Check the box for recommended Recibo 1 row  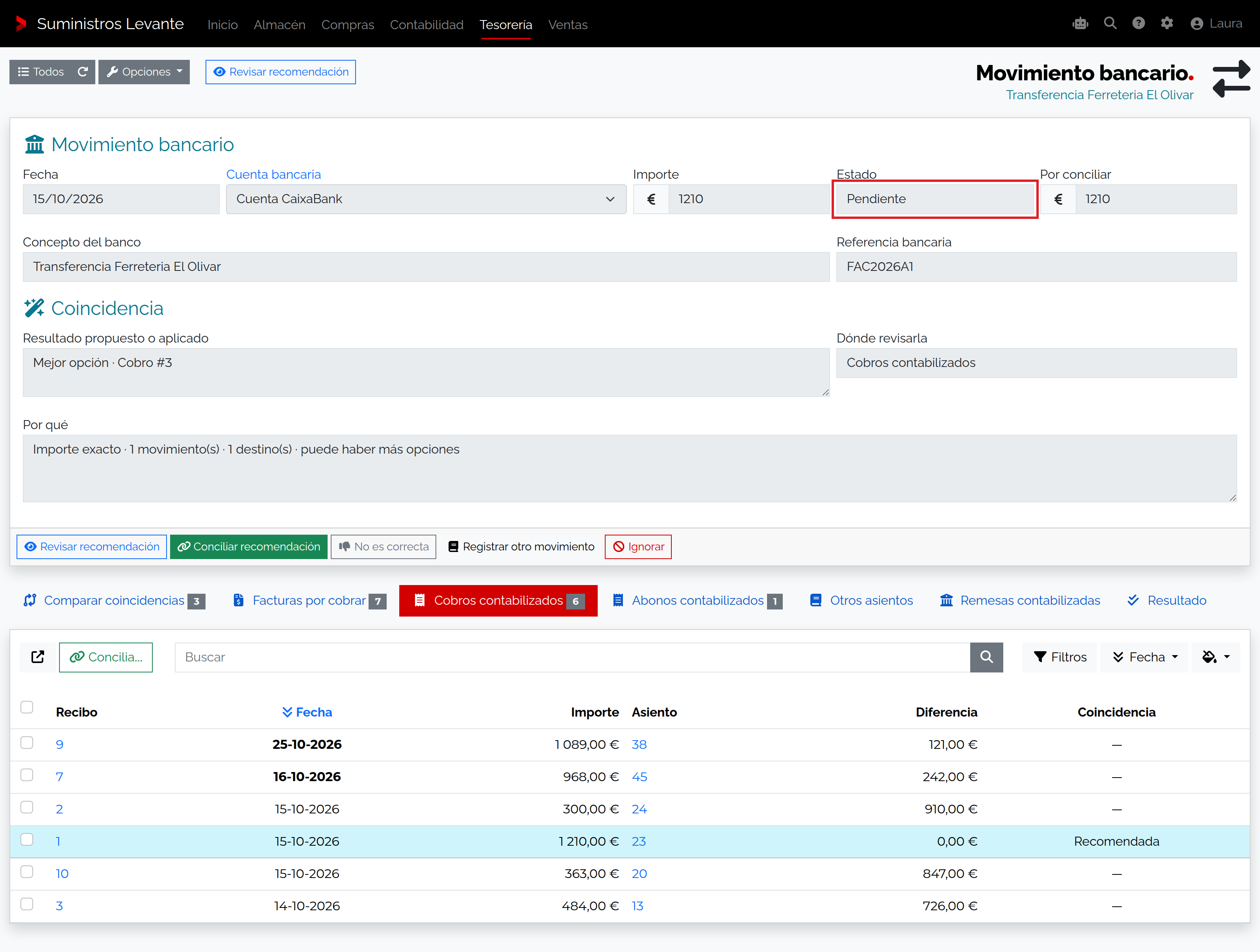tap(27, 840)
